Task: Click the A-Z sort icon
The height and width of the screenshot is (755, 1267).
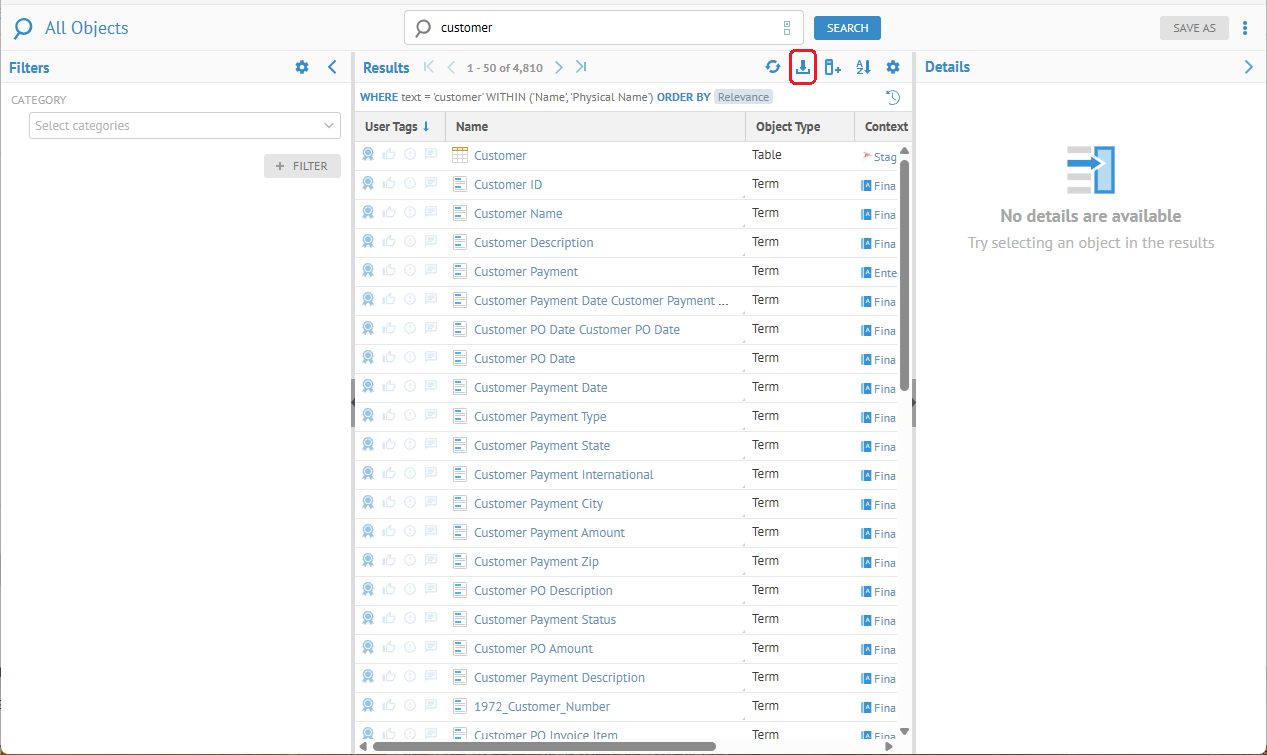Action: coord(863,67)
